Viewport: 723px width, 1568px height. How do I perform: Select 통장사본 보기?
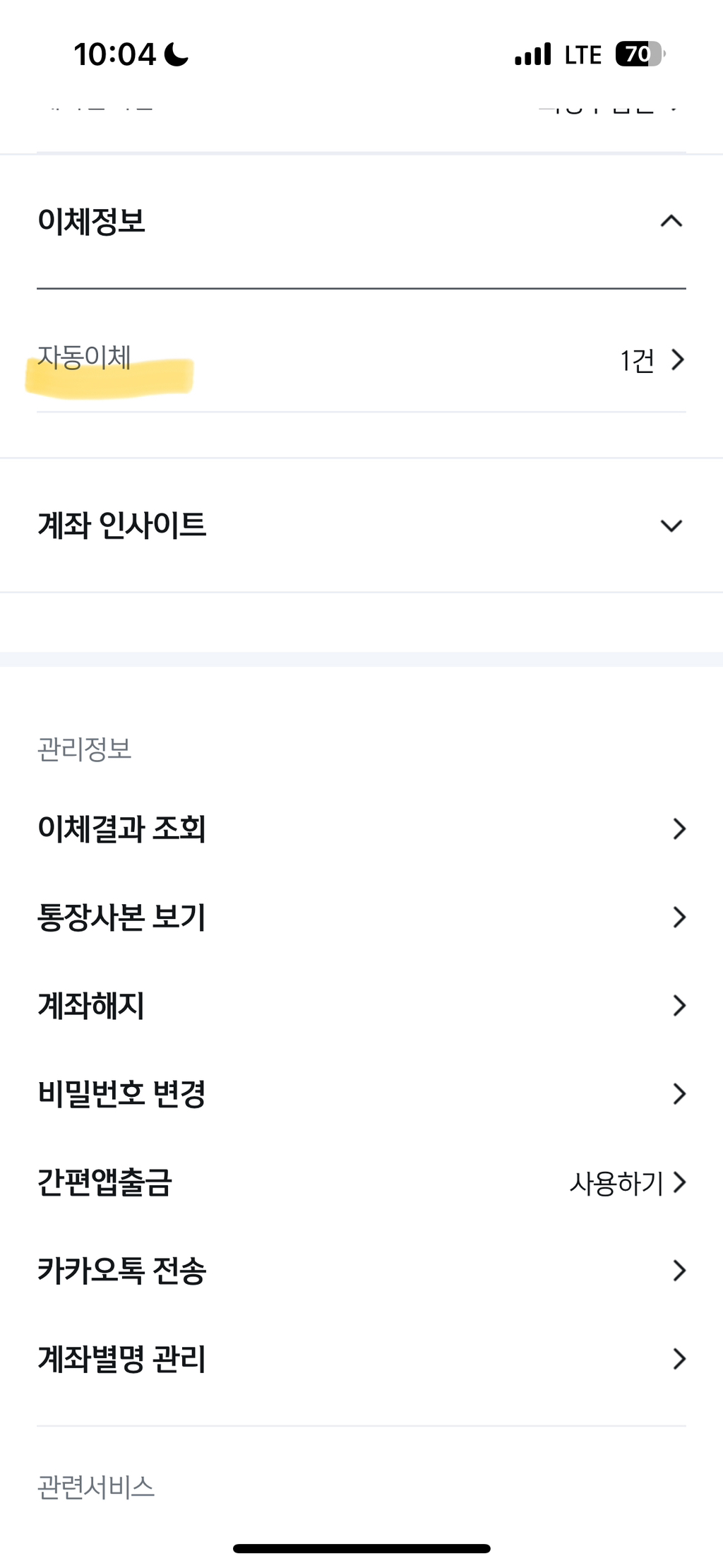point(121,917)
